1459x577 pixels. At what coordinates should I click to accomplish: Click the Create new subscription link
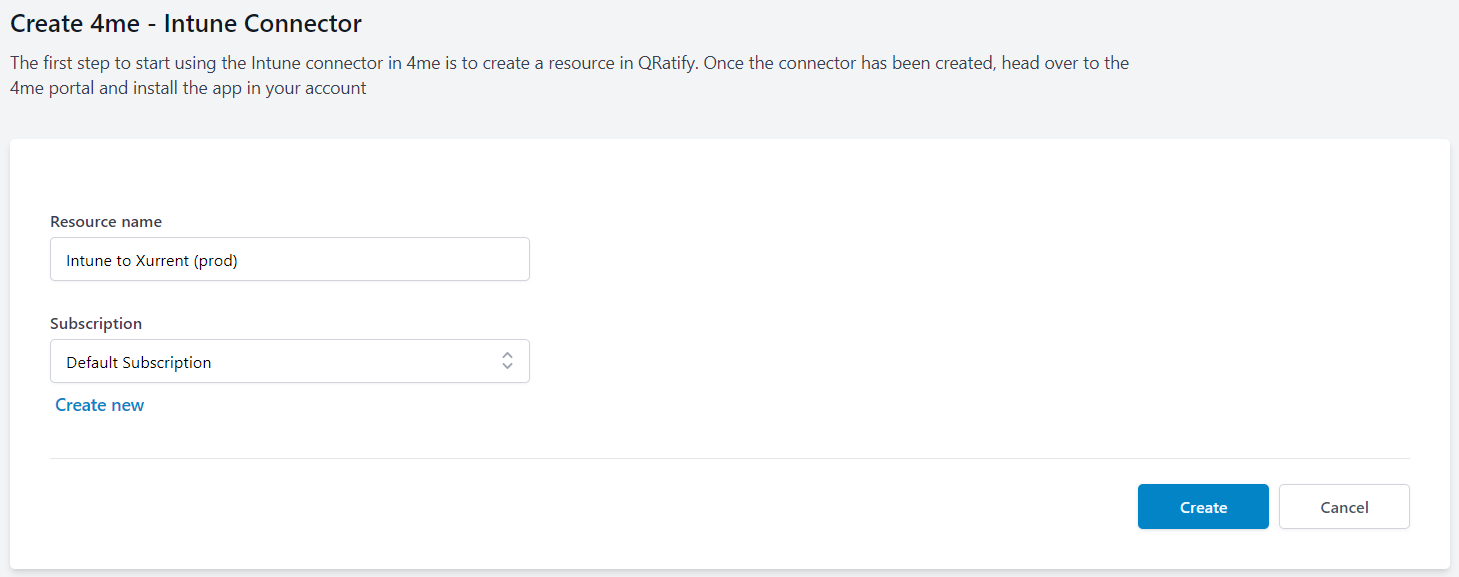click(x=99, y=405)
